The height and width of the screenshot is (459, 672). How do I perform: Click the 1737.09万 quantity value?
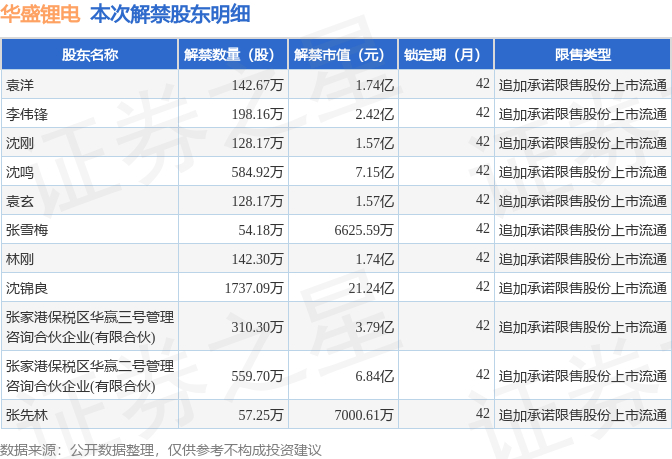point(254,288)
